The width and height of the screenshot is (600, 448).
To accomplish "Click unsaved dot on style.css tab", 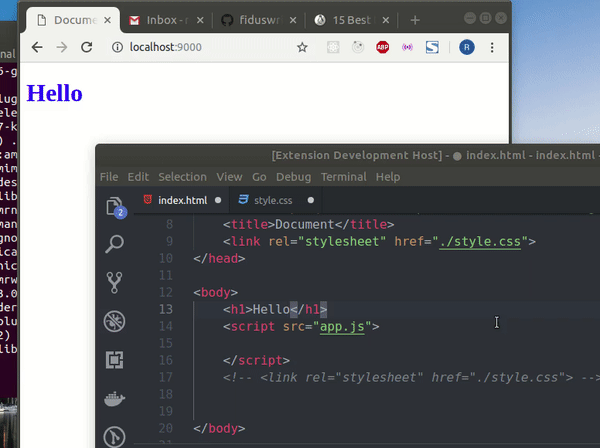I will (x=311, y=200).
